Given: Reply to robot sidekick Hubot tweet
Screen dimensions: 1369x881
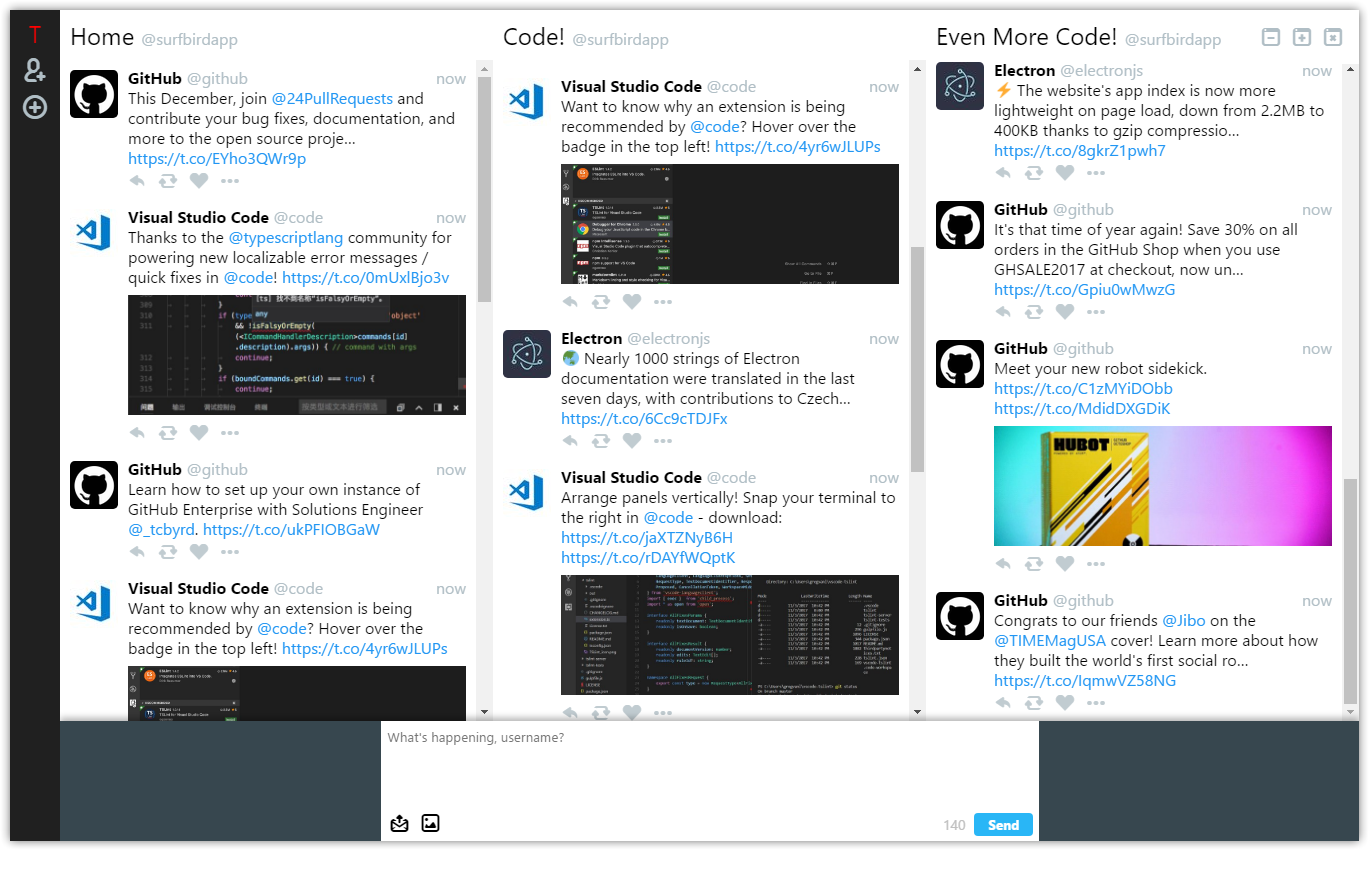Looking at the screenshot, I should point(1003,564).
